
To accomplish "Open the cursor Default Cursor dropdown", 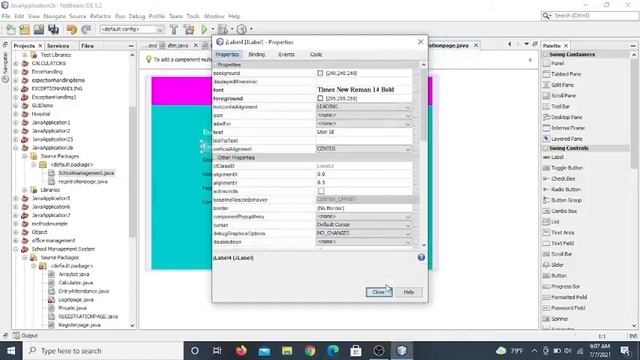I will [x=407, y=225].
